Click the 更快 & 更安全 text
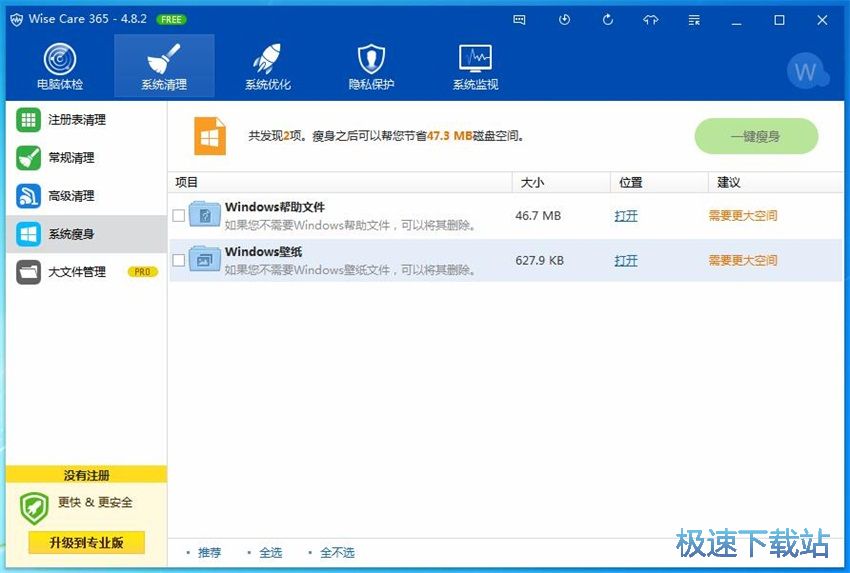850x573 pixels. tap(95, 502)
